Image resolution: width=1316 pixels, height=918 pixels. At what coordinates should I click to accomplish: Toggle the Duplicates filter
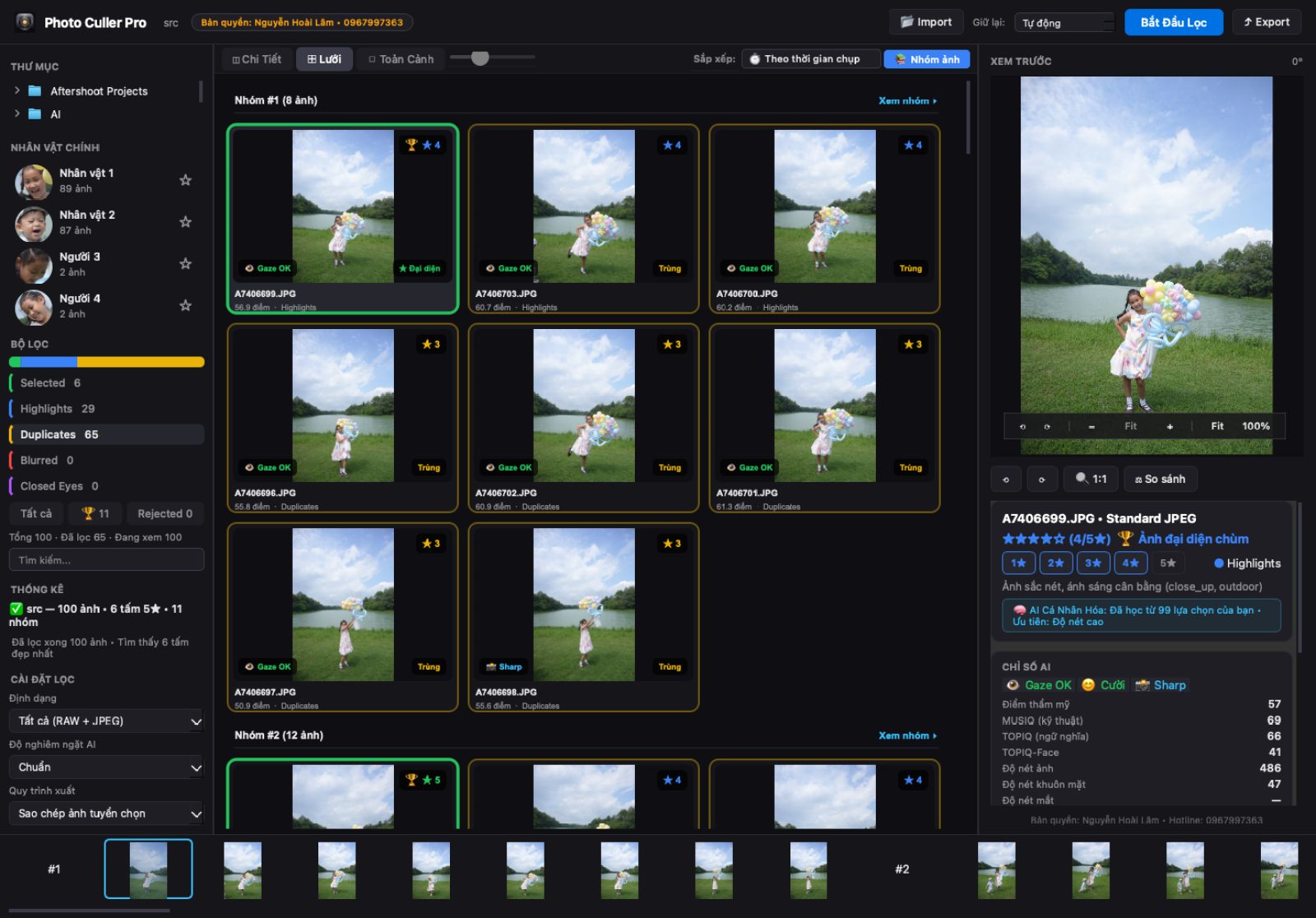point(106,434)
